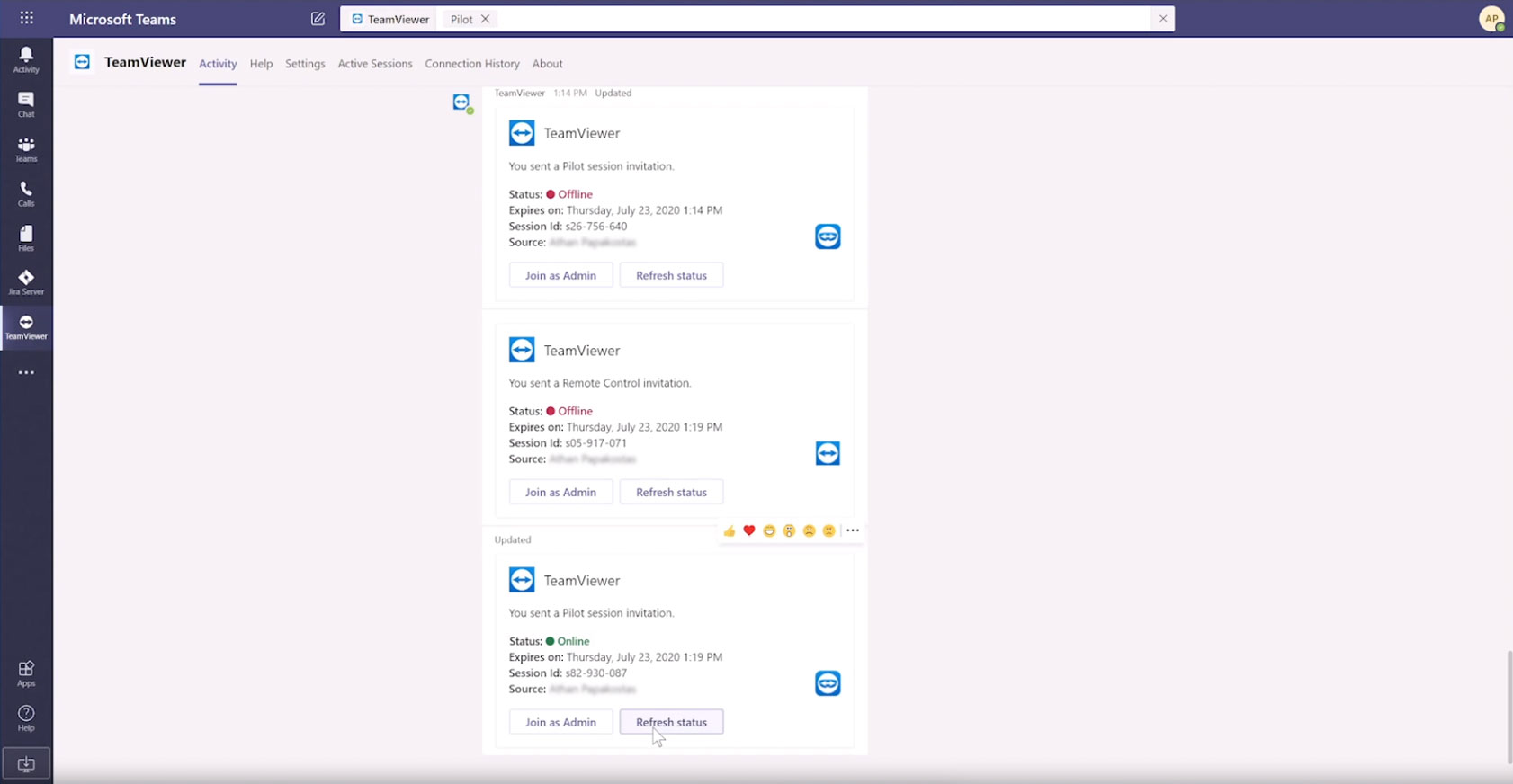Remove the Pilot tag in search box

485,19
